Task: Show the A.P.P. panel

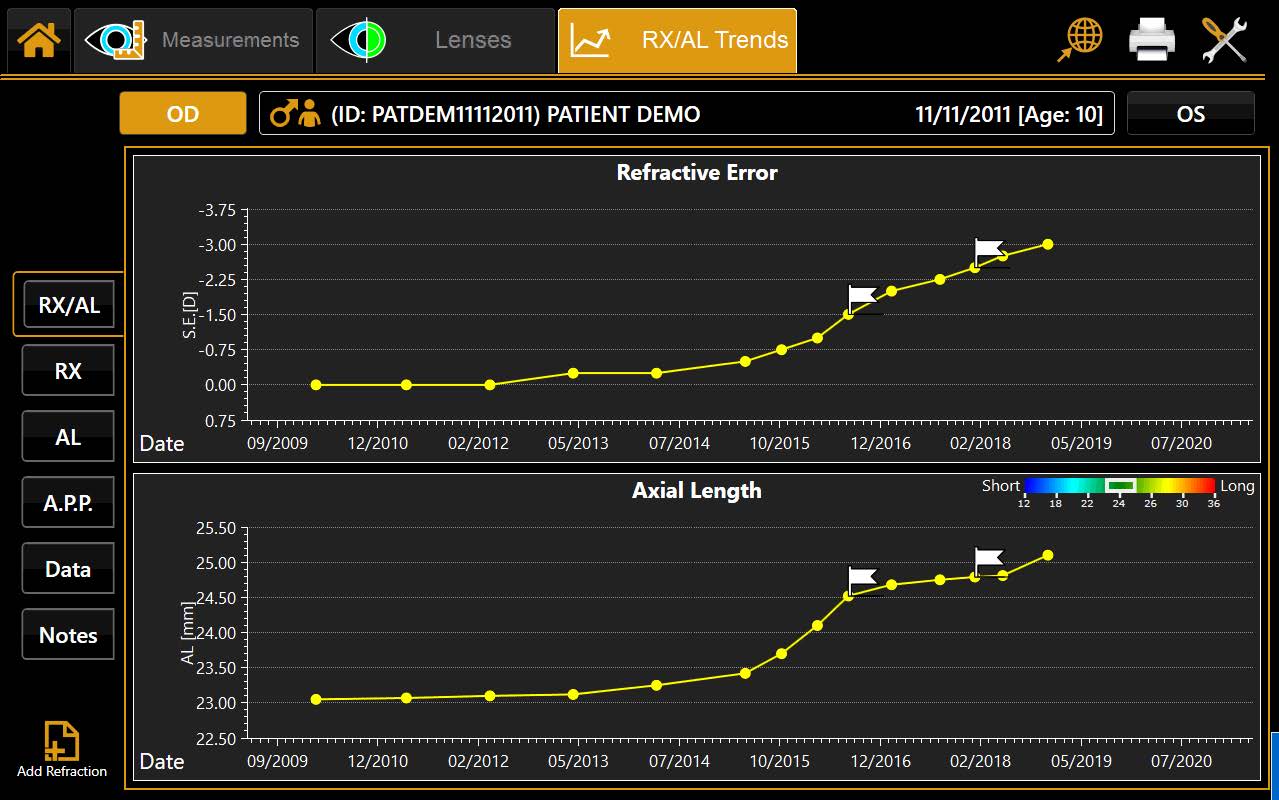Action: click(67, 502)
